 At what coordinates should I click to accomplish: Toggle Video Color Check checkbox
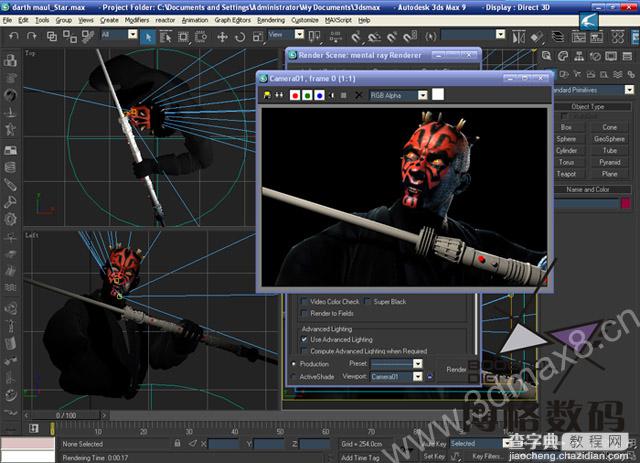(304, 302)
